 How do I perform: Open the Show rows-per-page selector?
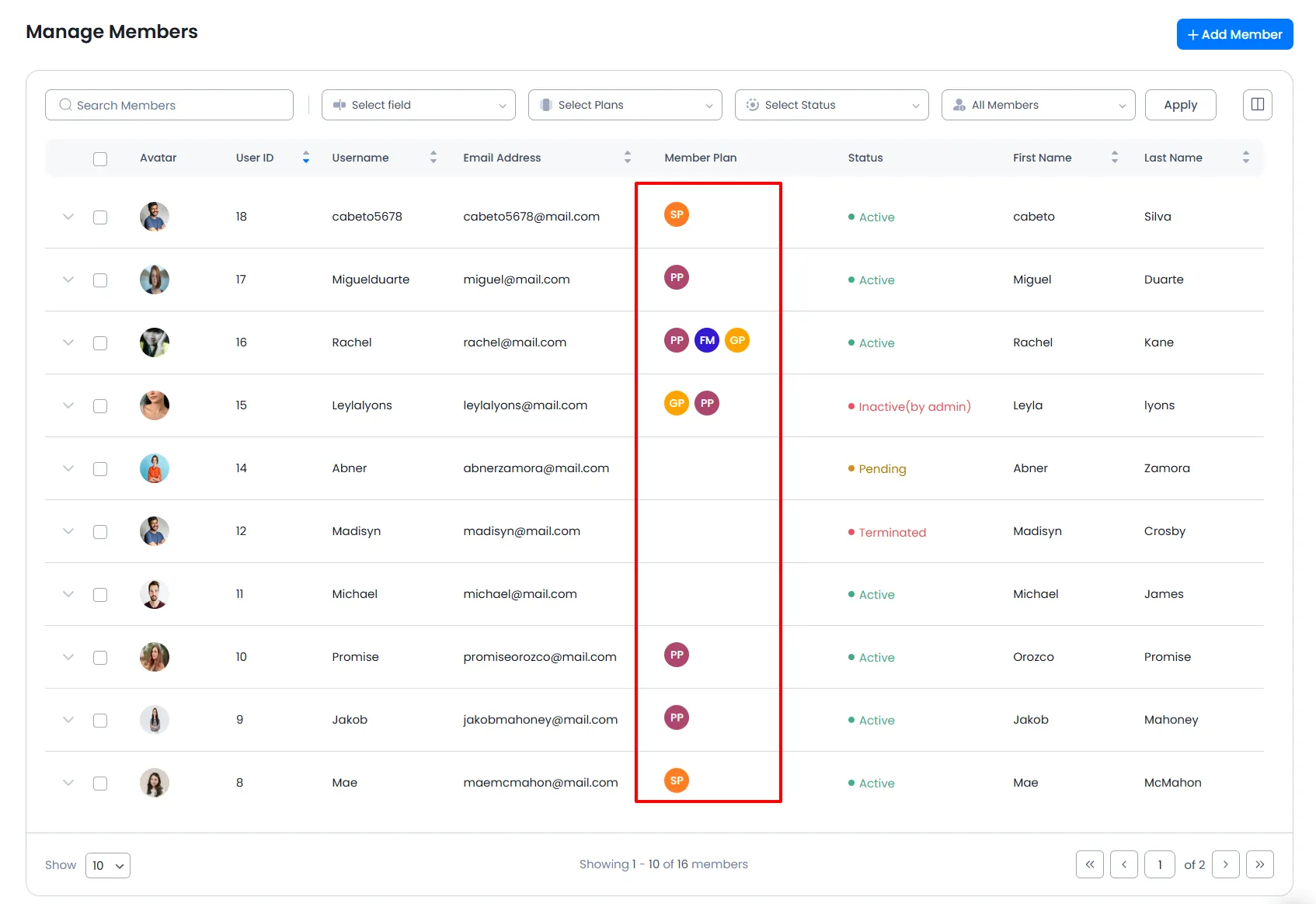(x=108, y=865)
